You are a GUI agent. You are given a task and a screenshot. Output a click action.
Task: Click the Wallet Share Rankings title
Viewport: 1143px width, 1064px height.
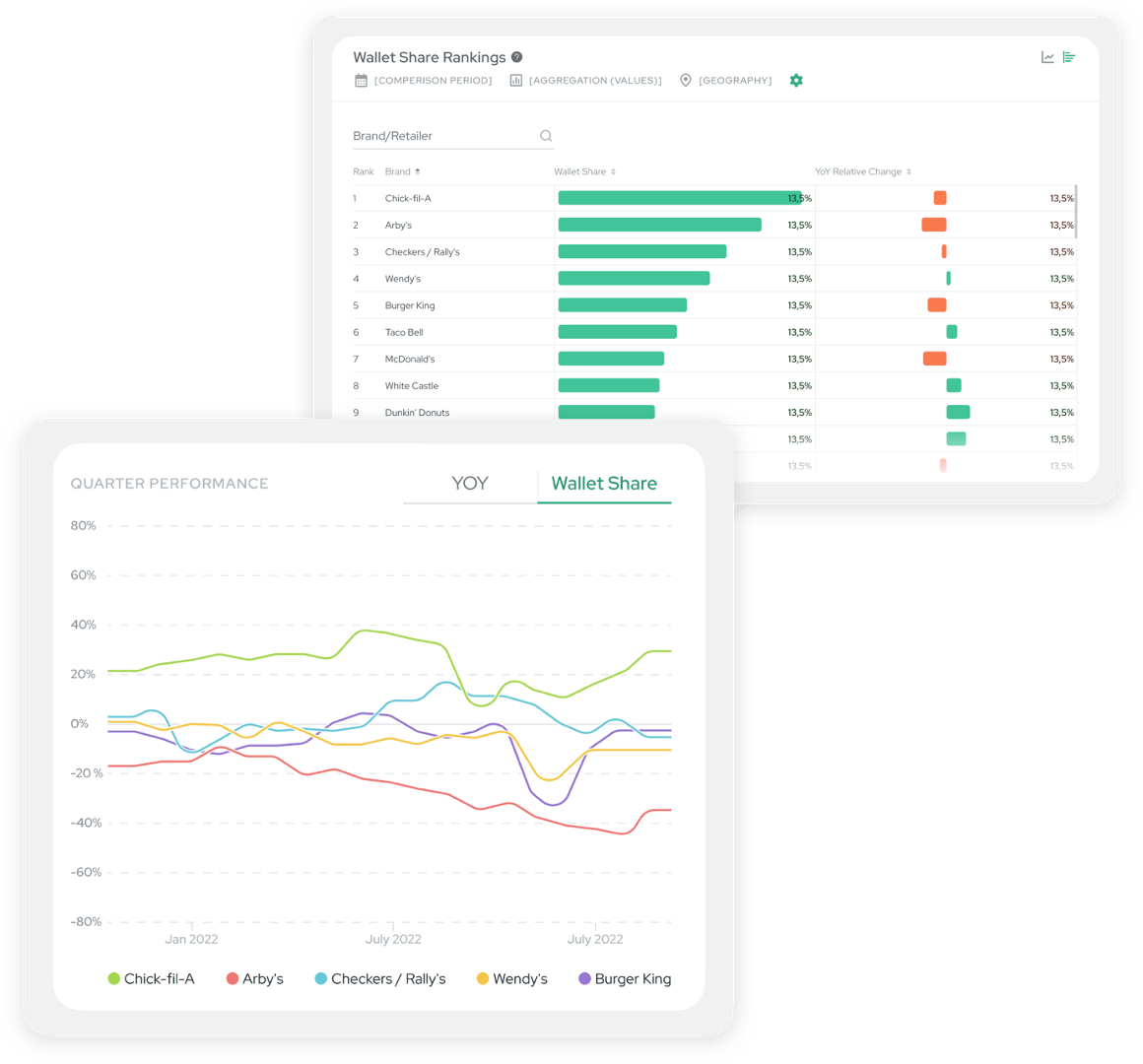[x=430, y=57]
